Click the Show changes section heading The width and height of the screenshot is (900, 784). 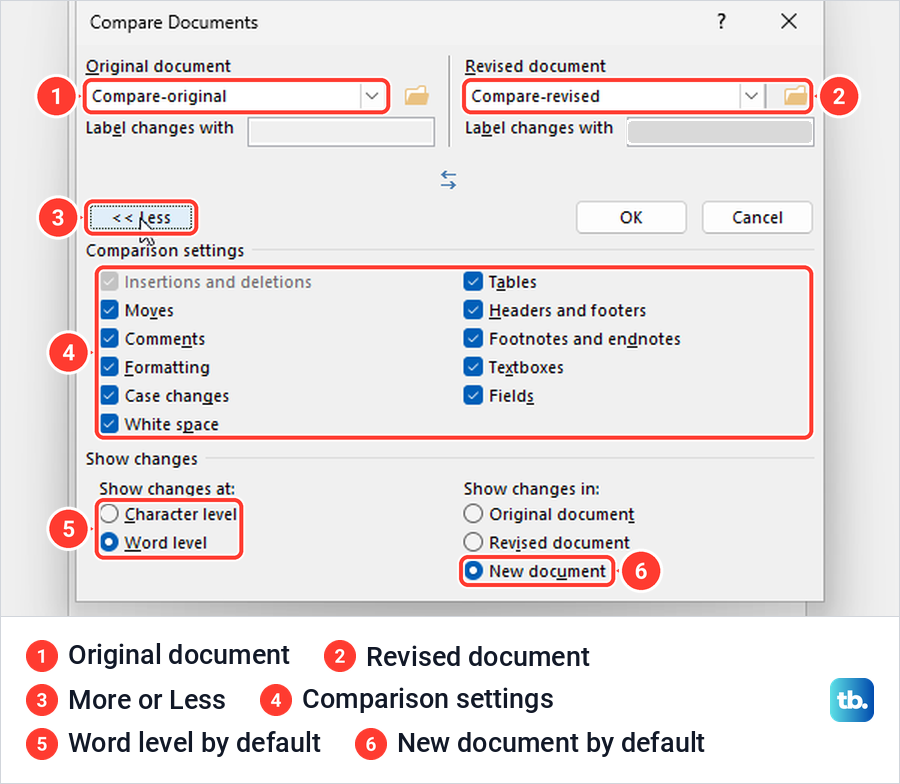(x=142, y=459)
